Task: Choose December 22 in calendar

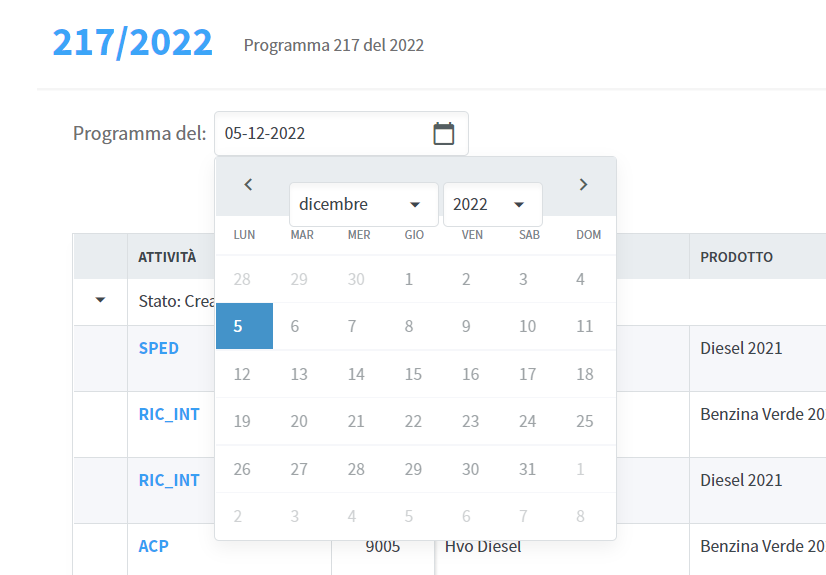Action: click(416, 421)
